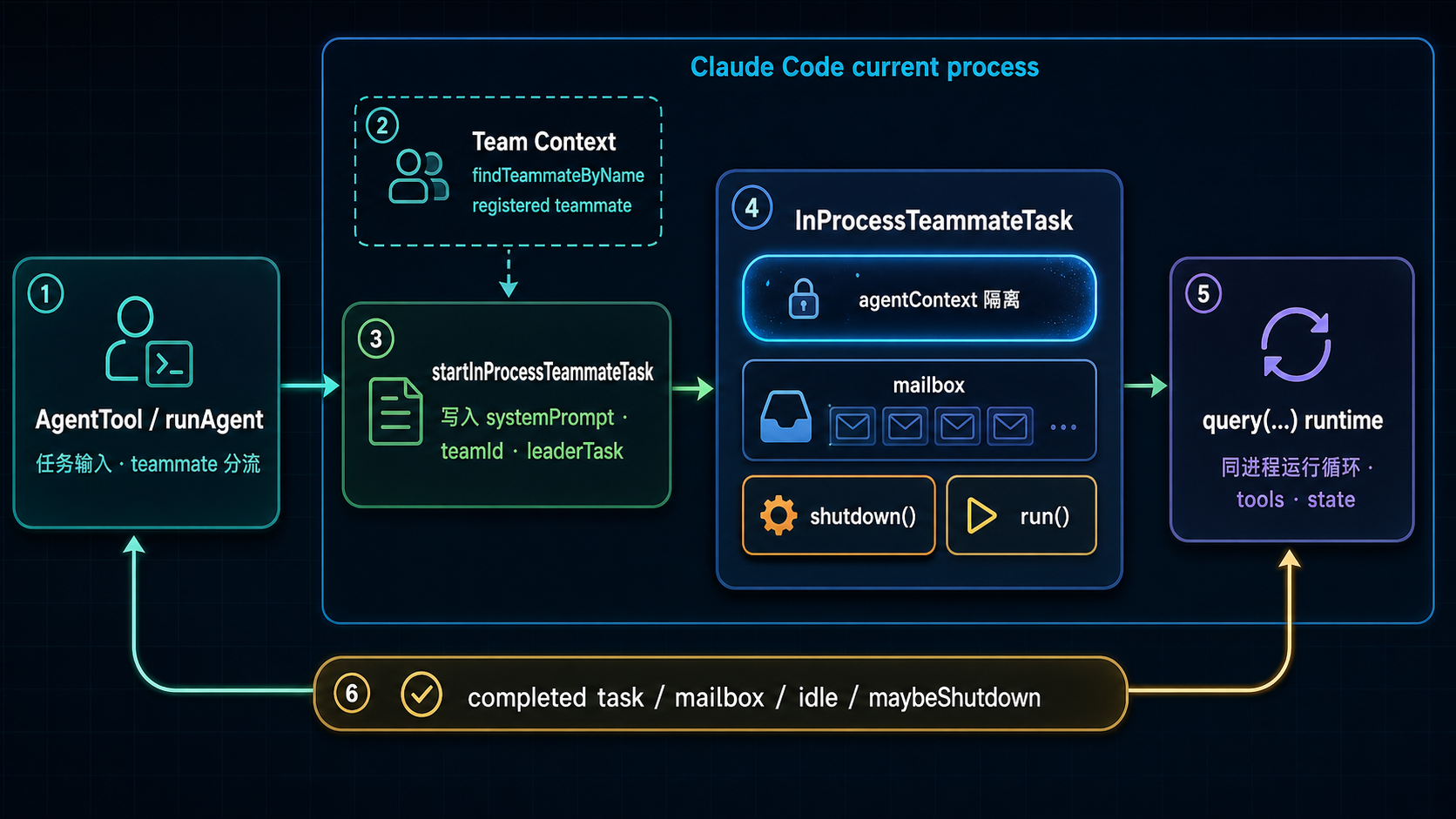Click the "mailbox" title above the envelopes
The height and width of the screenshot is (819, 1456).
928,385
